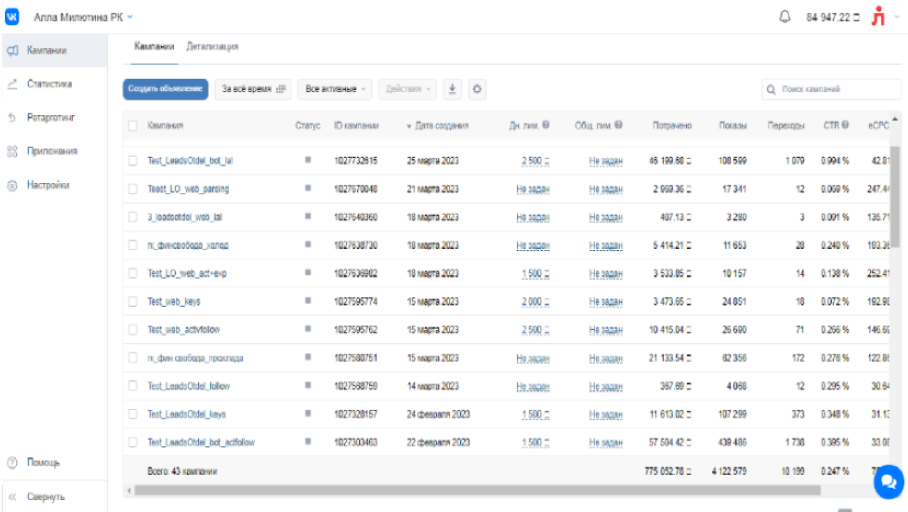Toggle status icon of Test_LeadsOtdel_keys
908x512 pixels.
[308, 414]
